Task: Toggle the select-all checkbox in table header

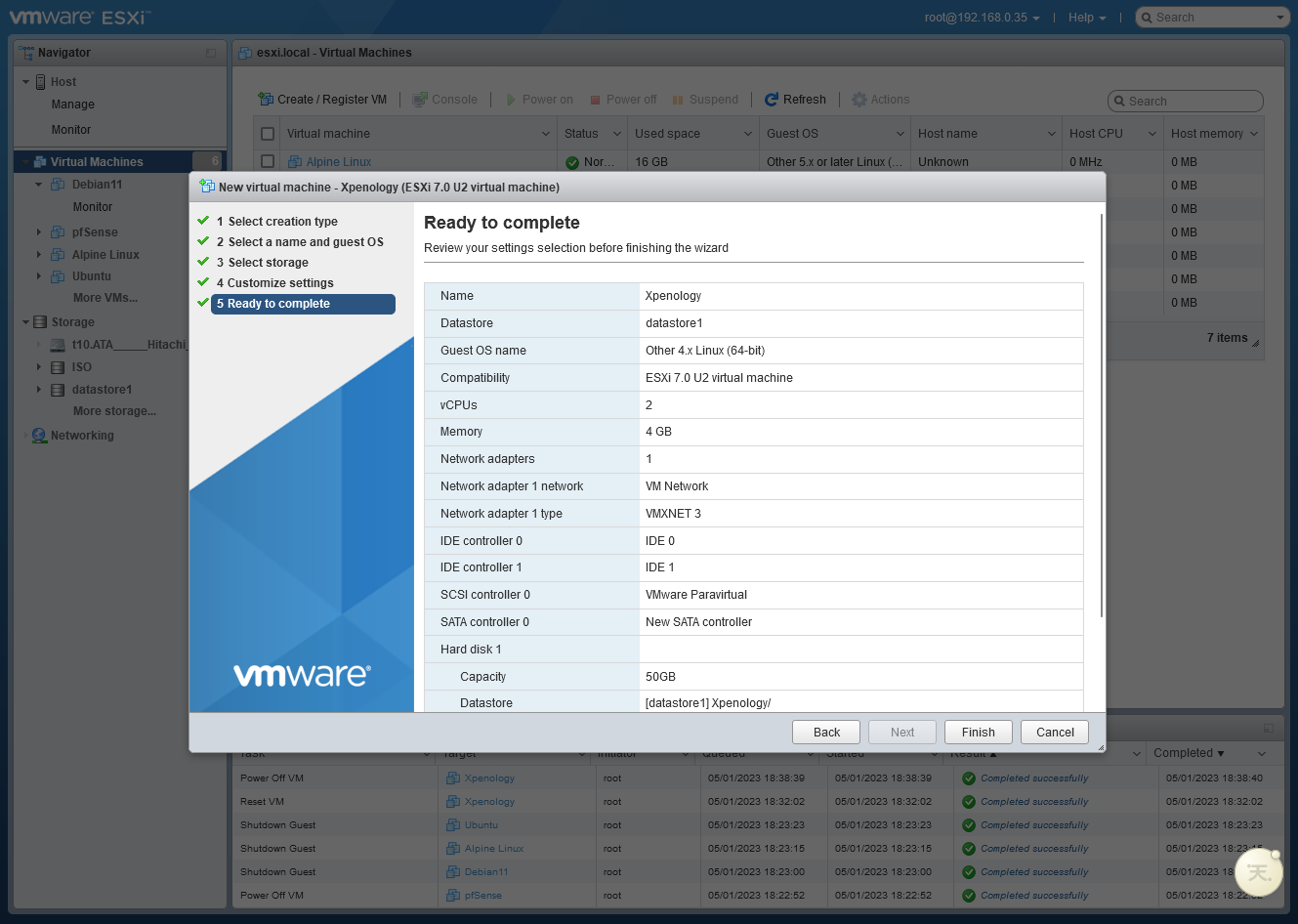Action: [x=268, y=134]
